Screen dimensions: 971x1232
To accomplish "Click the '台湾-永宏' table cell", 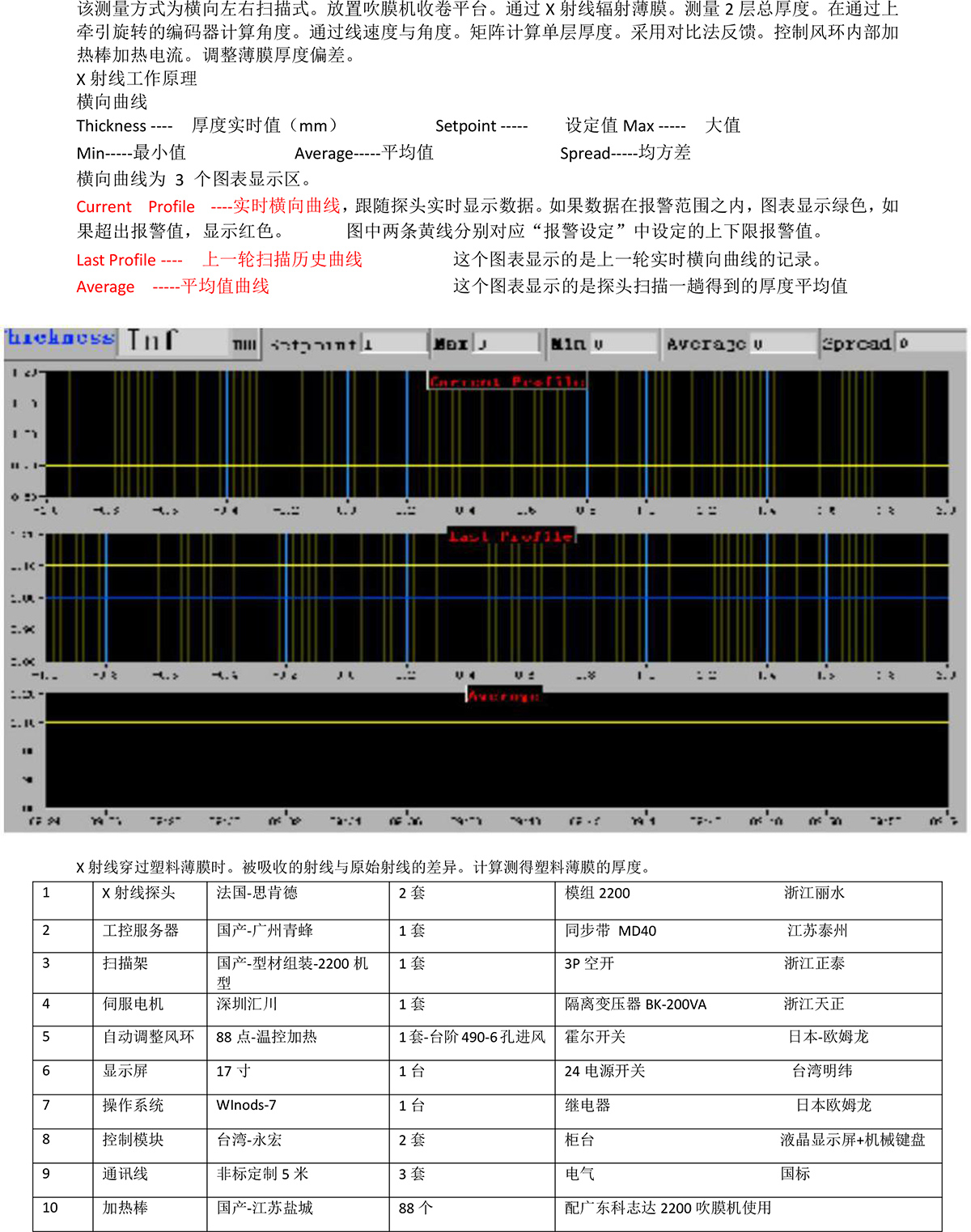I will 249,1140.
